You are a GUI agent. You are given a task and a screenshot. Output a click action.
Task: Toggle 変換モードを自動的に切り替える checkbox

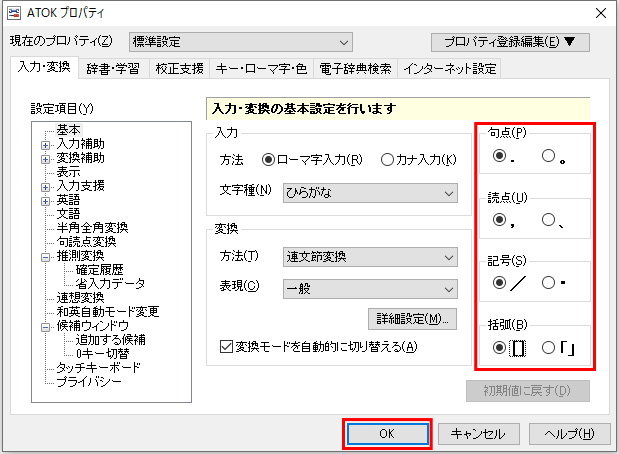226,347
